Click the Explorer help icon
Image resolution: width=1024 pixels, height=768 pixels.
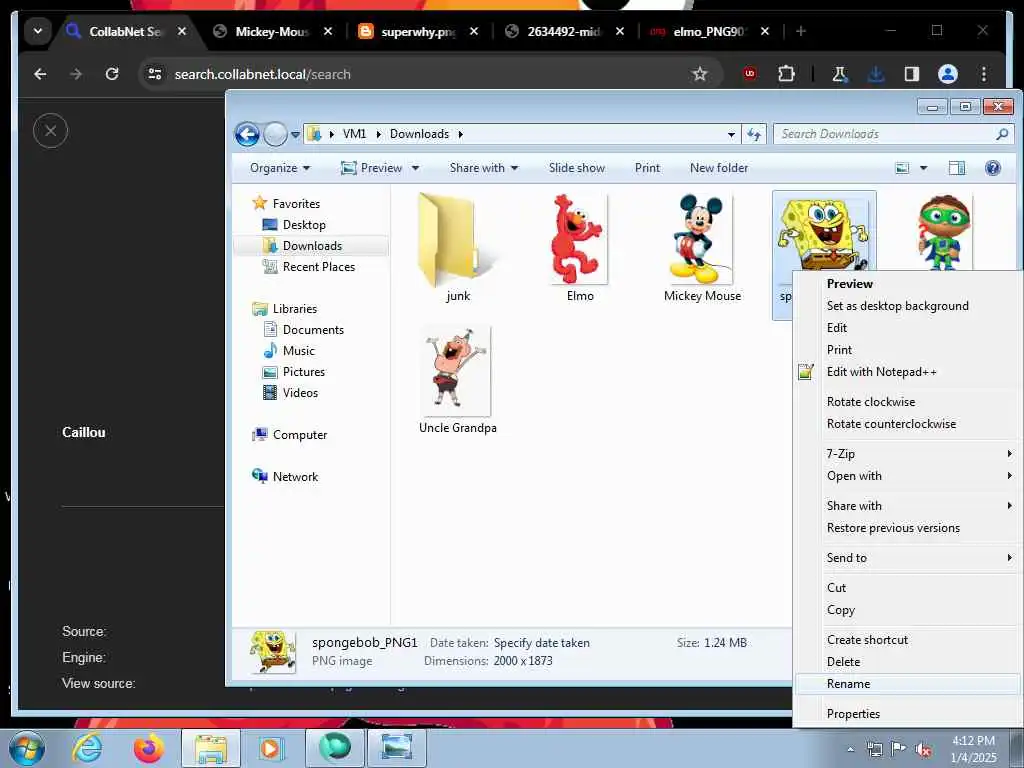993,168
